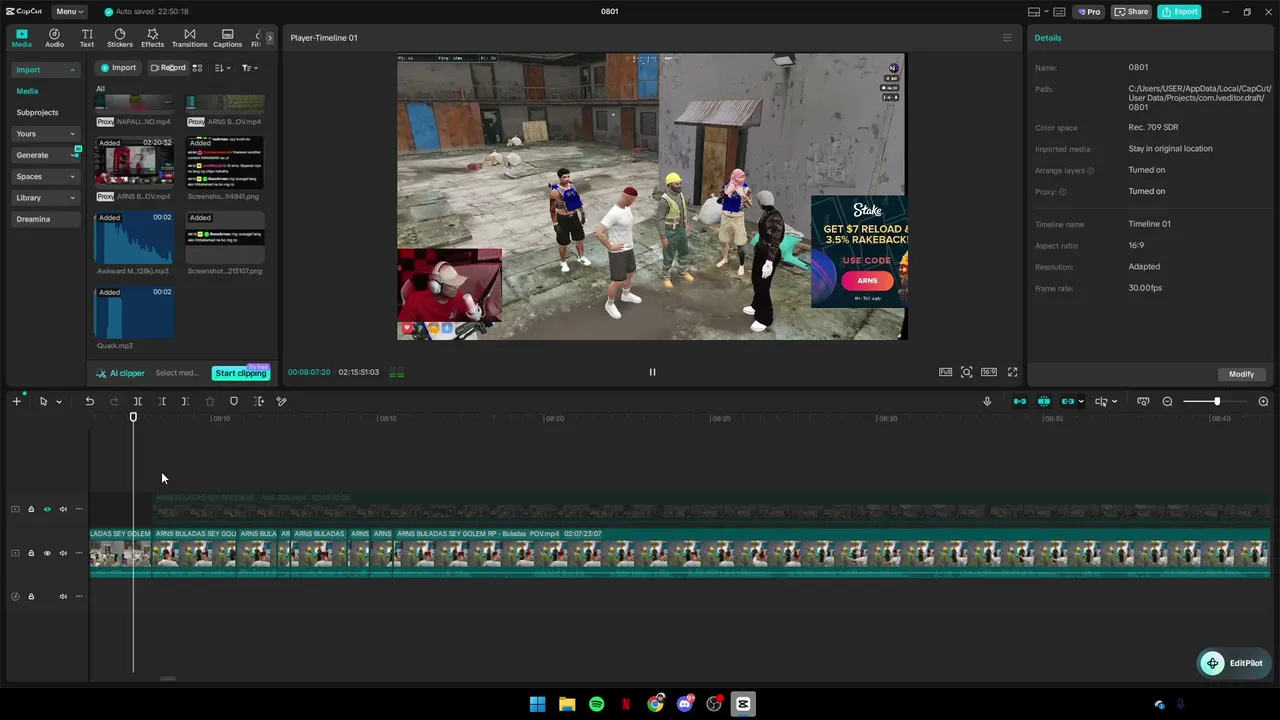Mute the audio track speaker

coord(63,596)
